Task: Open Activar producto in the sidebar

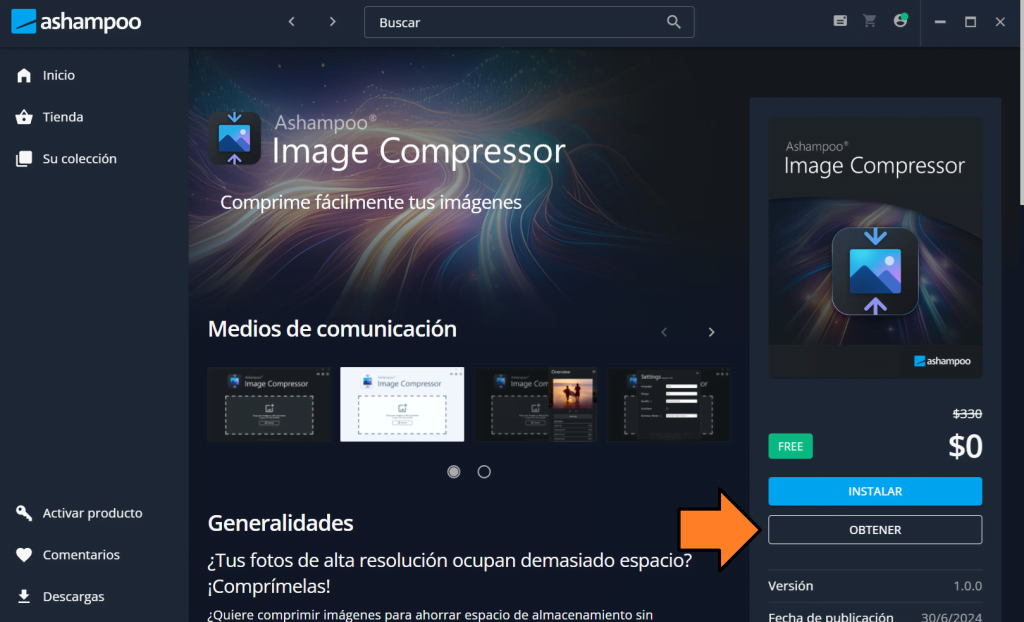Action: [94, 513]
